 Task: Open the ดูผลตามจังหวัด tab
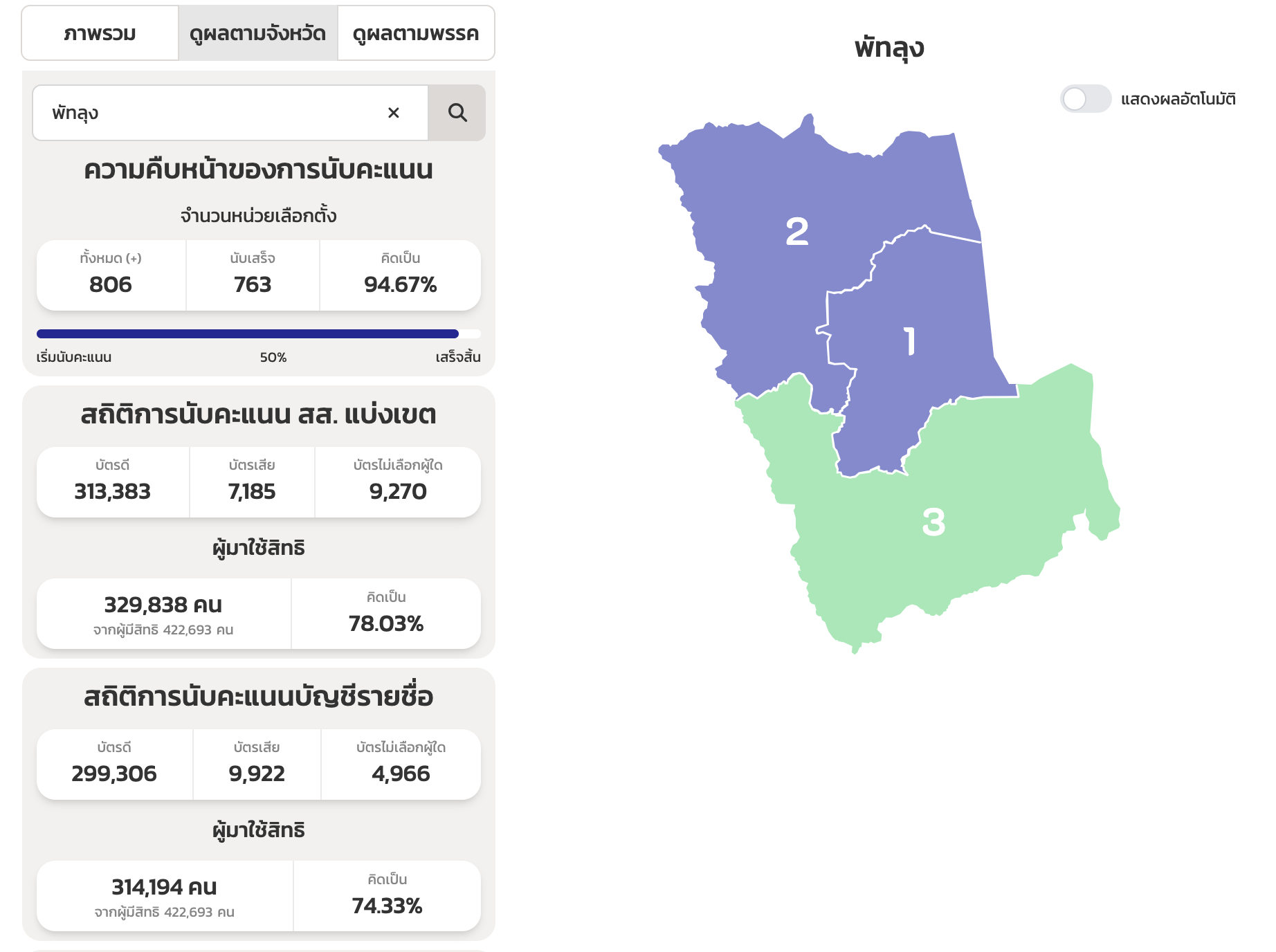pos(257,33)
